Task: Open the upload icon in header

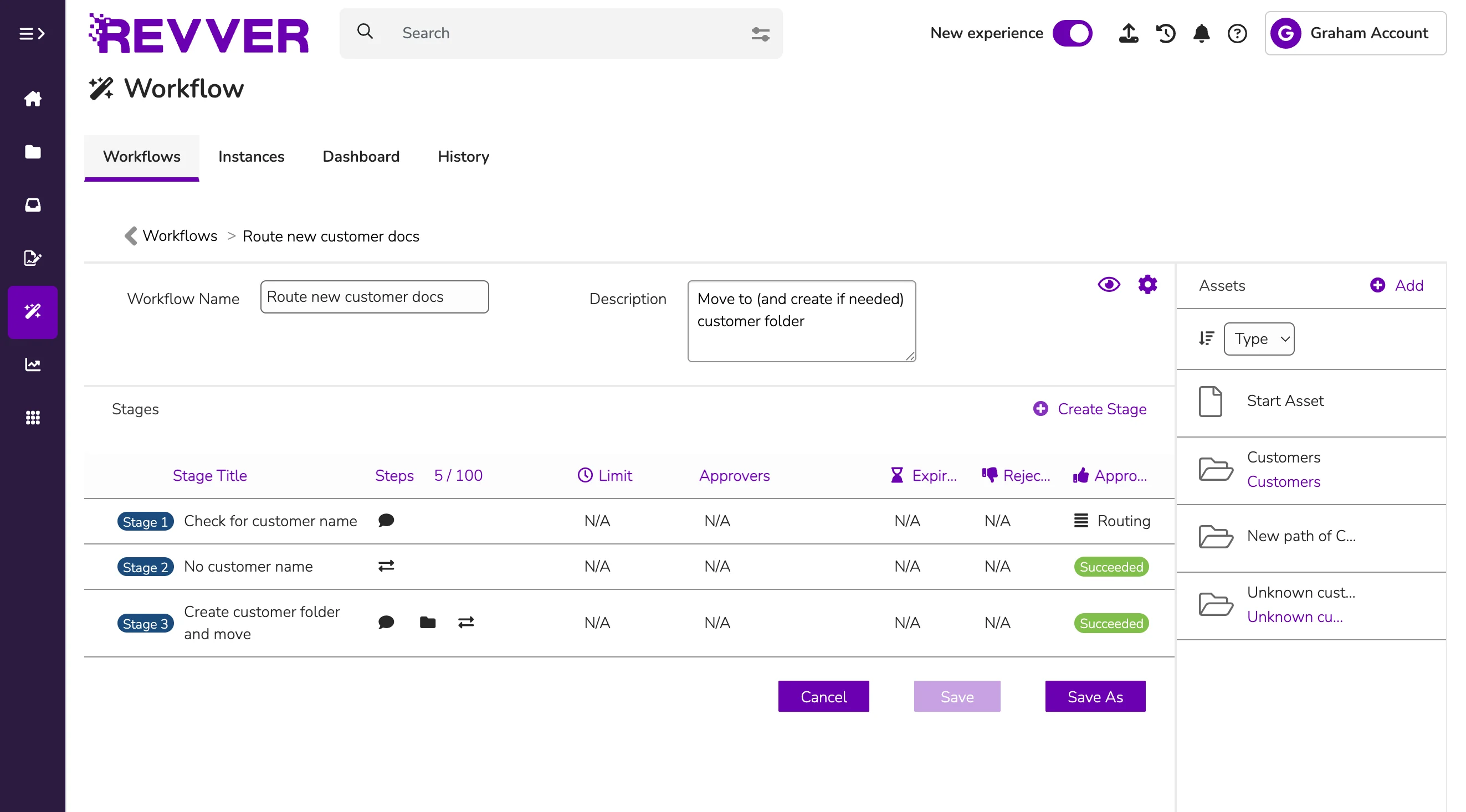Action: tap(1129, 33)
